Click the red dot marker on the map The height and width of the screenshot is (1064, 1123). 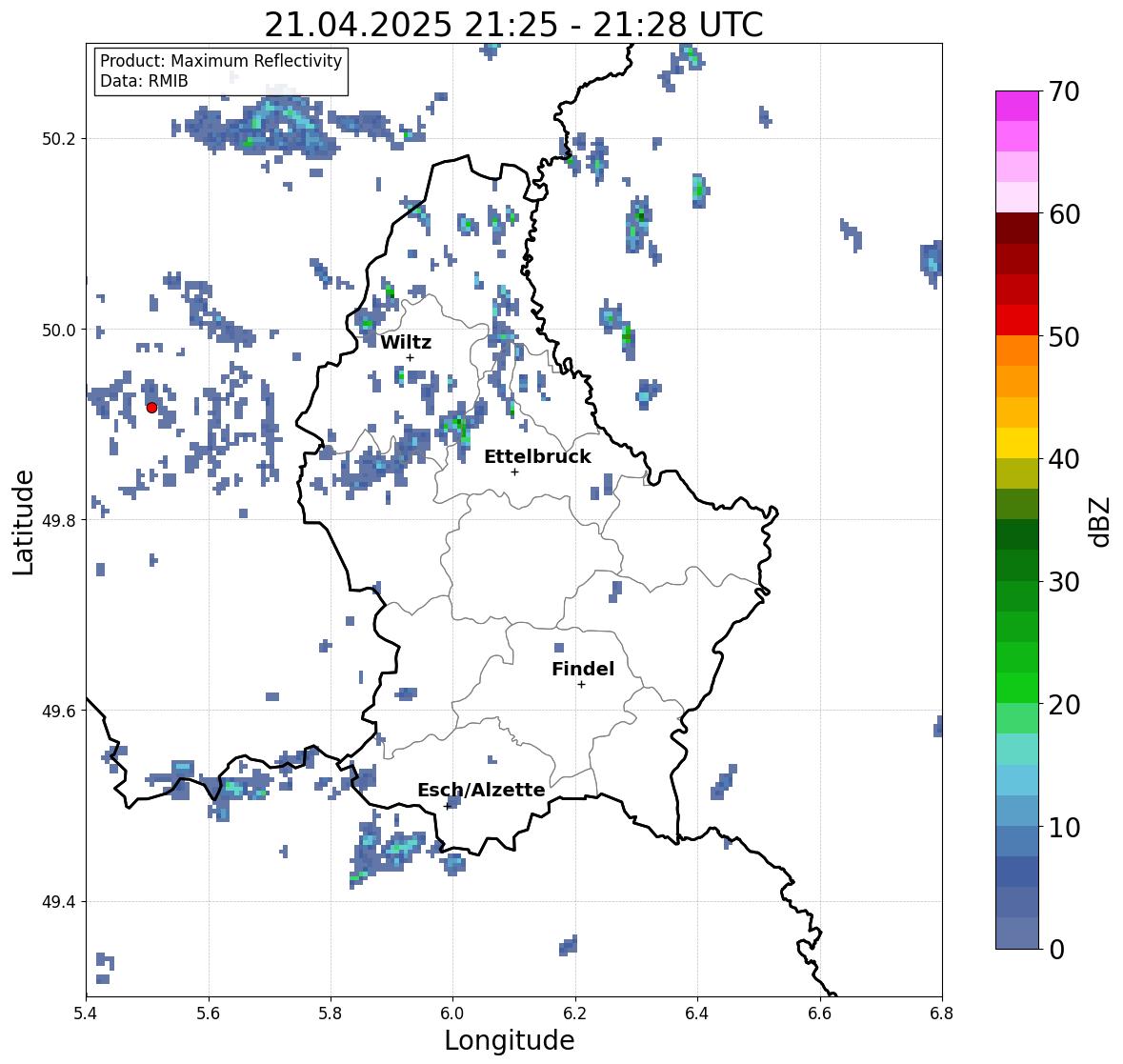tap(151, 408)
